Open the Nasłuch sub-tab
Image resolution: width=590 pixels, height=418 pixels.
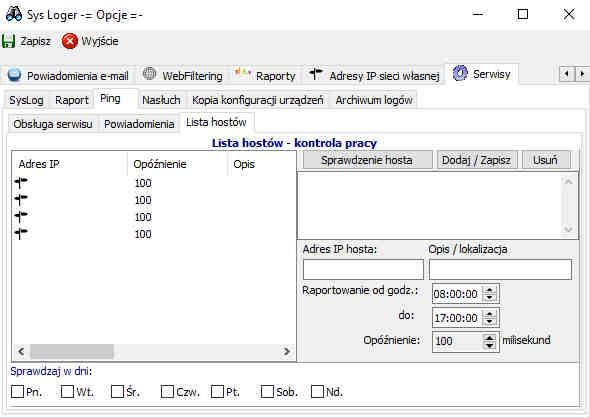tap(161, 100)
